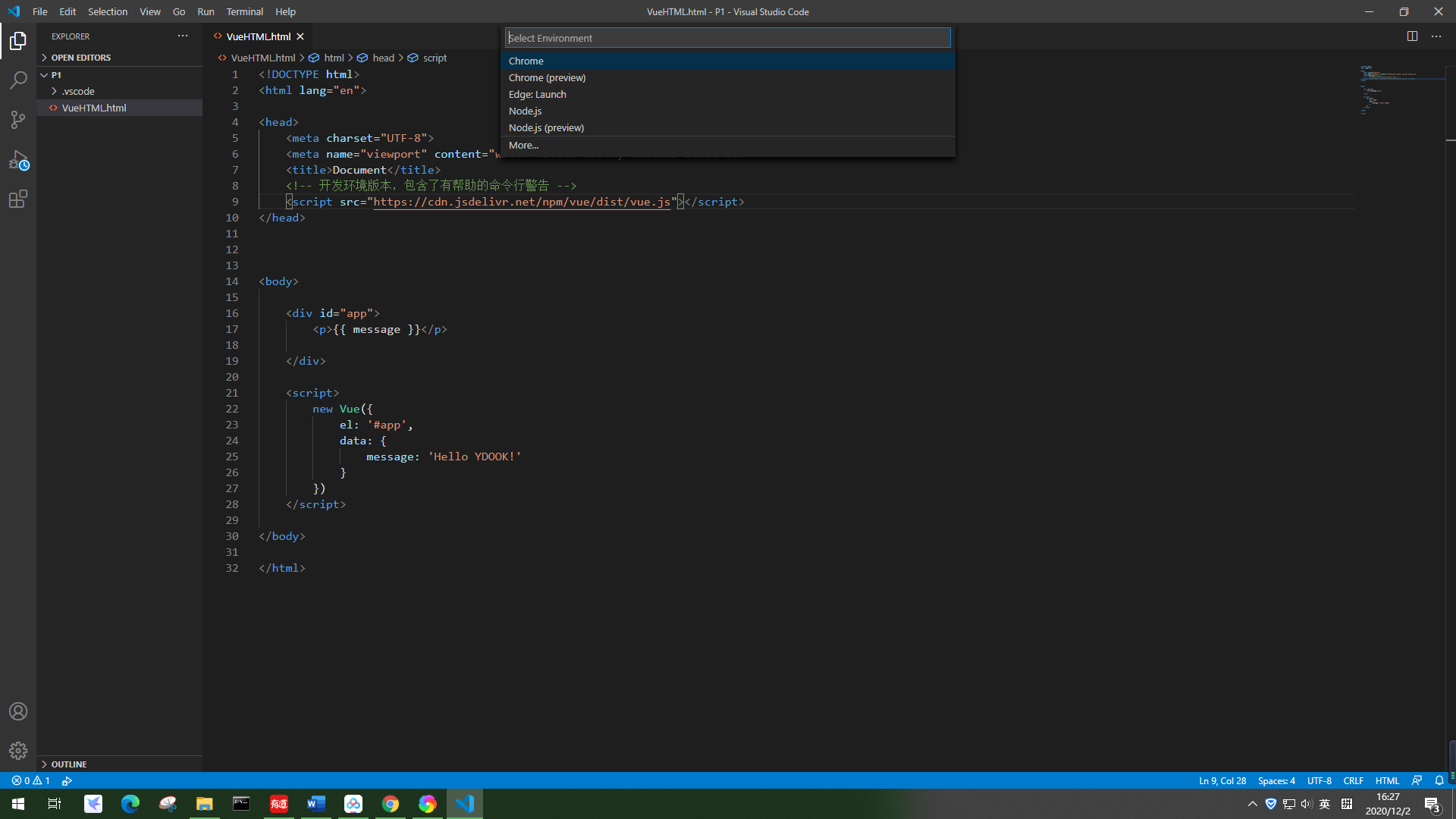The image size is (1456, 819).
Task: Change UTF-8 encoding in status bar
Action: click(x=1319, y=780)
